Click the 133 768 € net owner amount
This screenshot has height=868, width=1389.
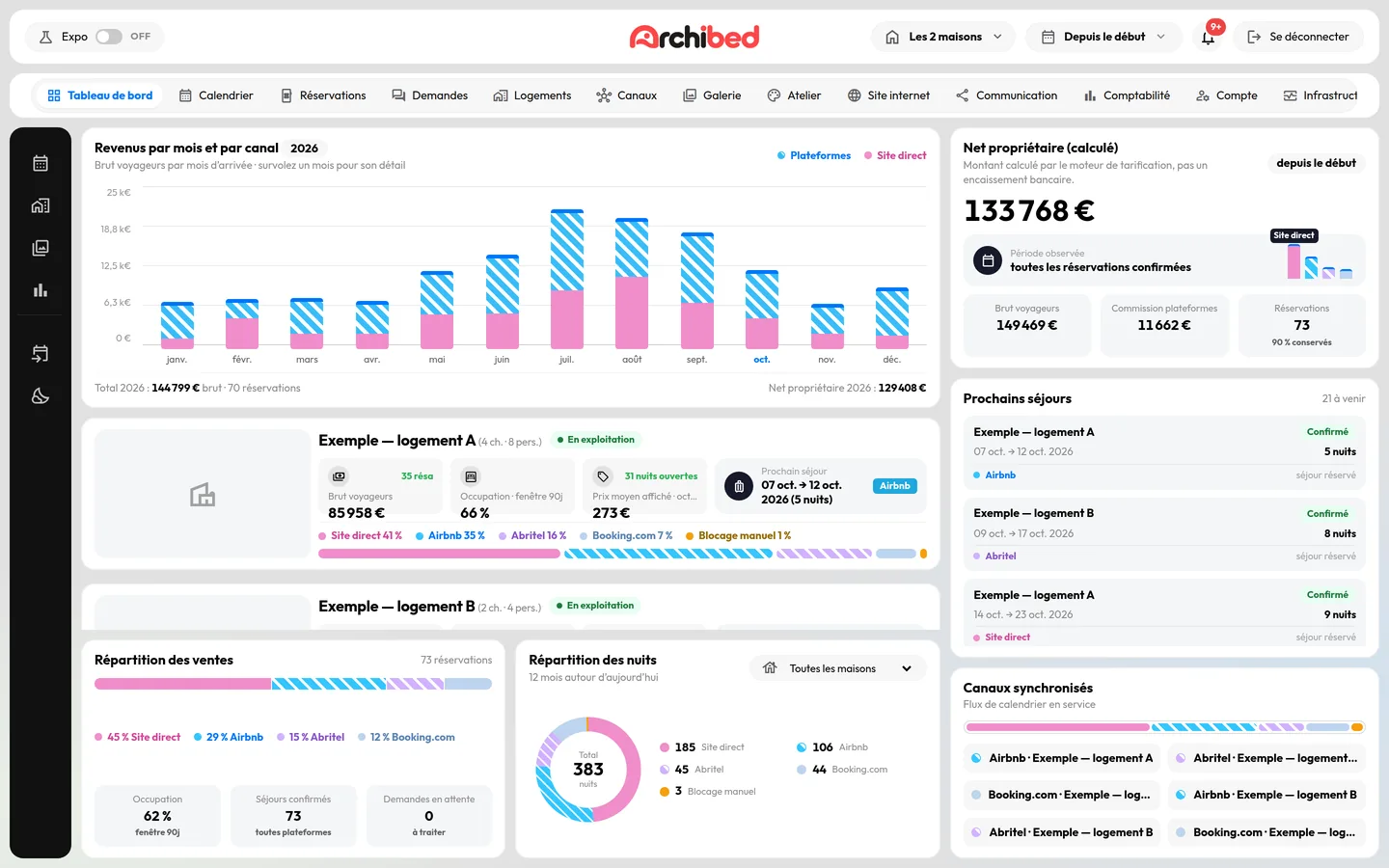(x=1029, y=210)
